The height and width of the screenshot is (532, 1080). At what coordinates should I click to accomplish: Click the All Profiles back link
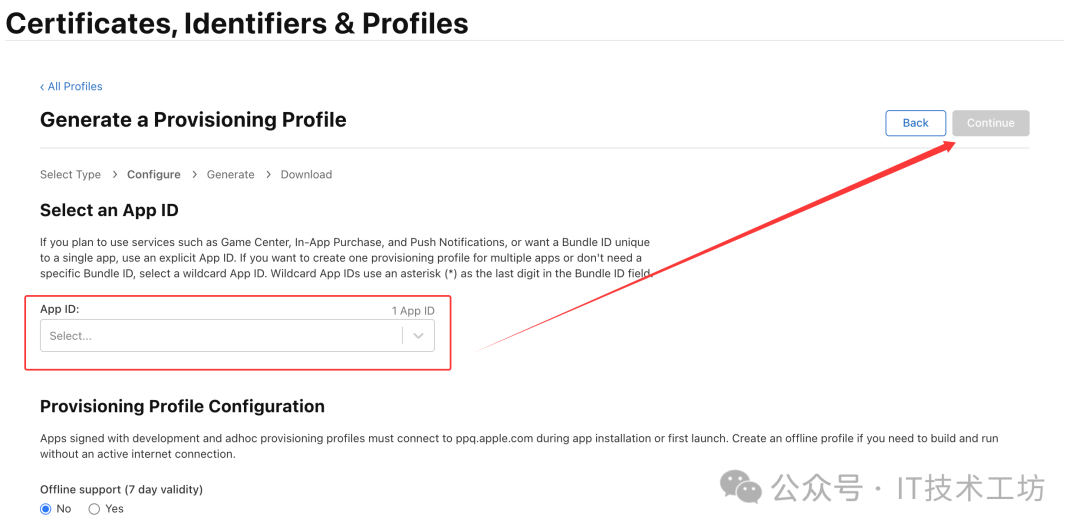click(x=72, y=87)
